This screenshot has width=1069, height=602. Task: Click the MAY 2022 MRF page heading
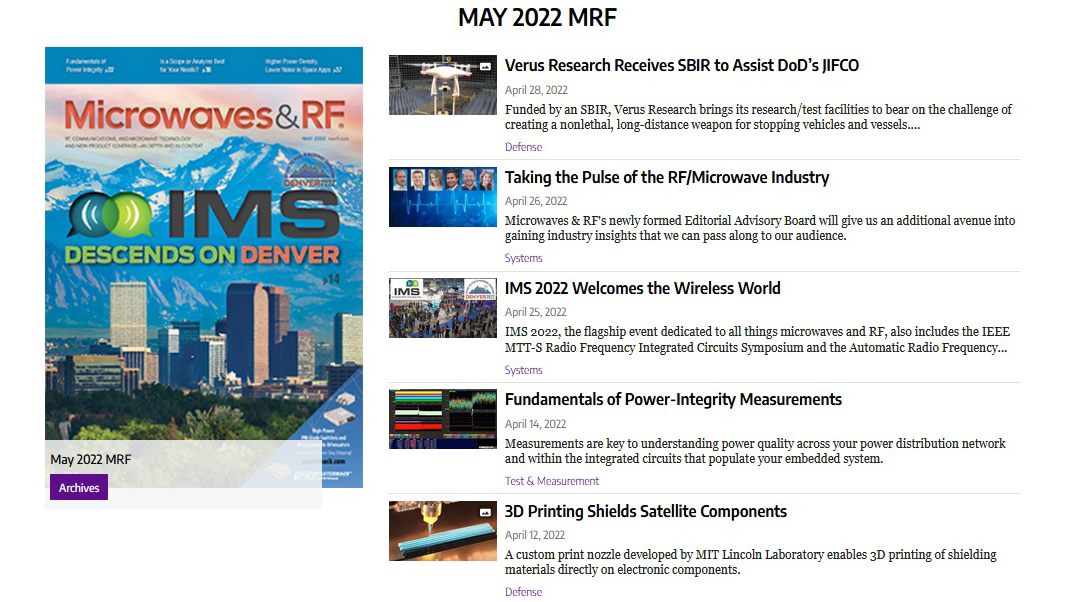(537, 17)
